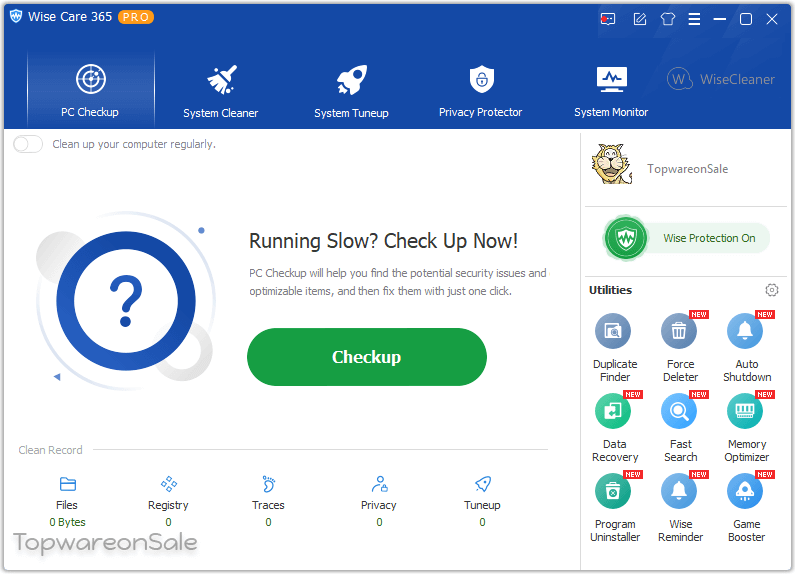Image resolution: width=795 pixels, height=577 pixels.
Task: Click the Tuneup rocket record icon
Action: tap(483, 484)
